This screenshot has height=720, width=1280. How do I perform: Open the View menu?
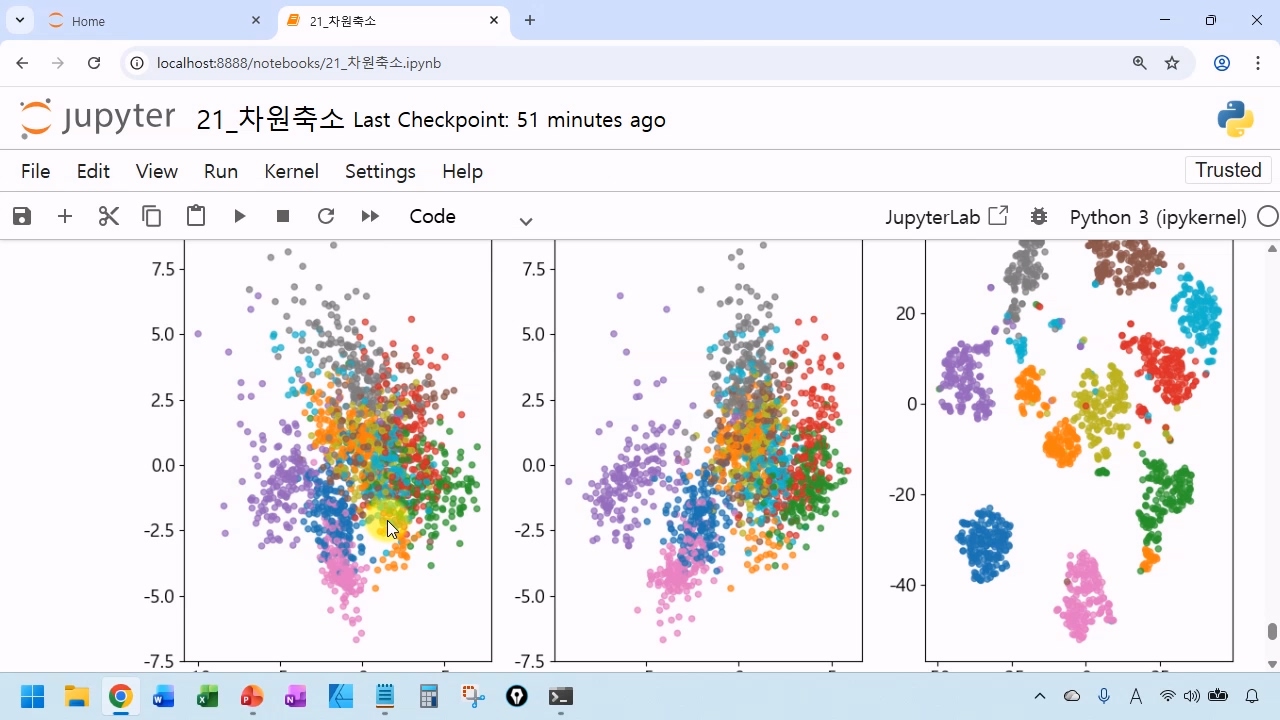[x=157, y=171]
